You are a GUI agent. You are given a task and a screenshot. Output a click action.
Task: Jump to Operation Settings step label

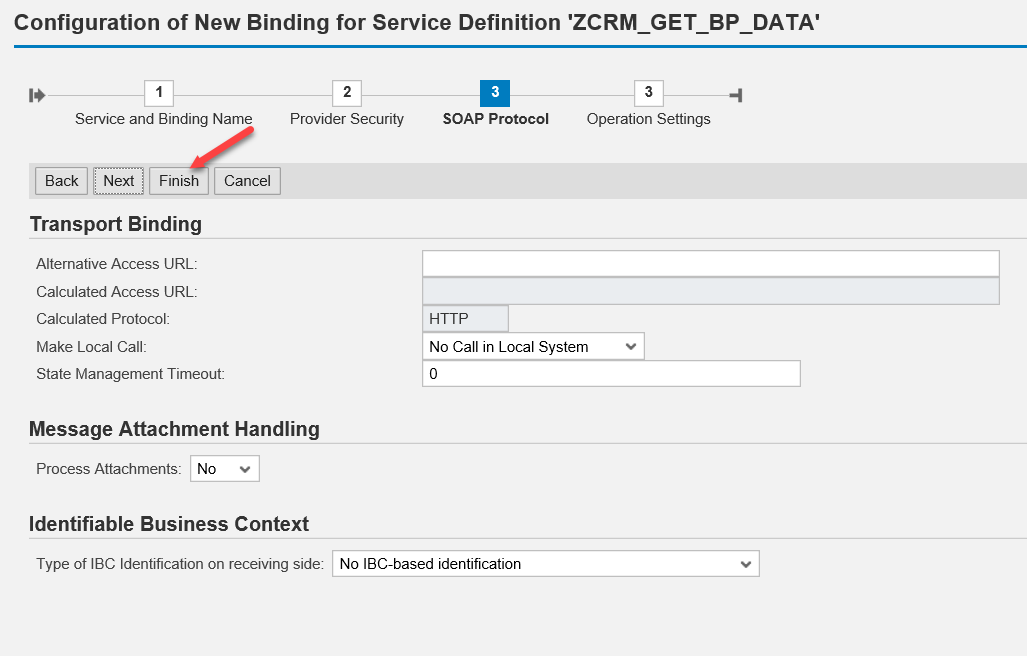tap(648, 119)
